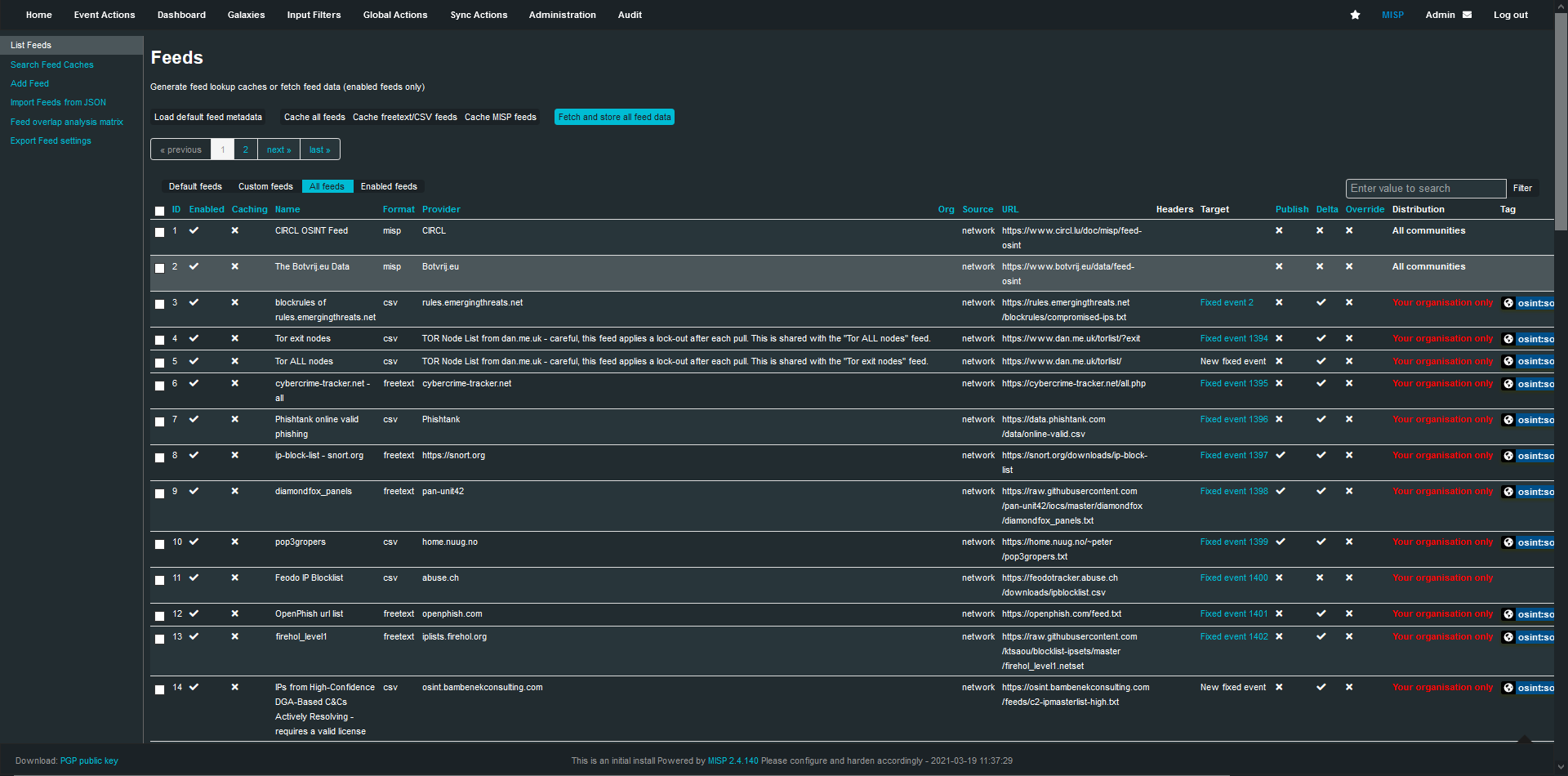Switch to the Default feeds tab

point(195,186)
